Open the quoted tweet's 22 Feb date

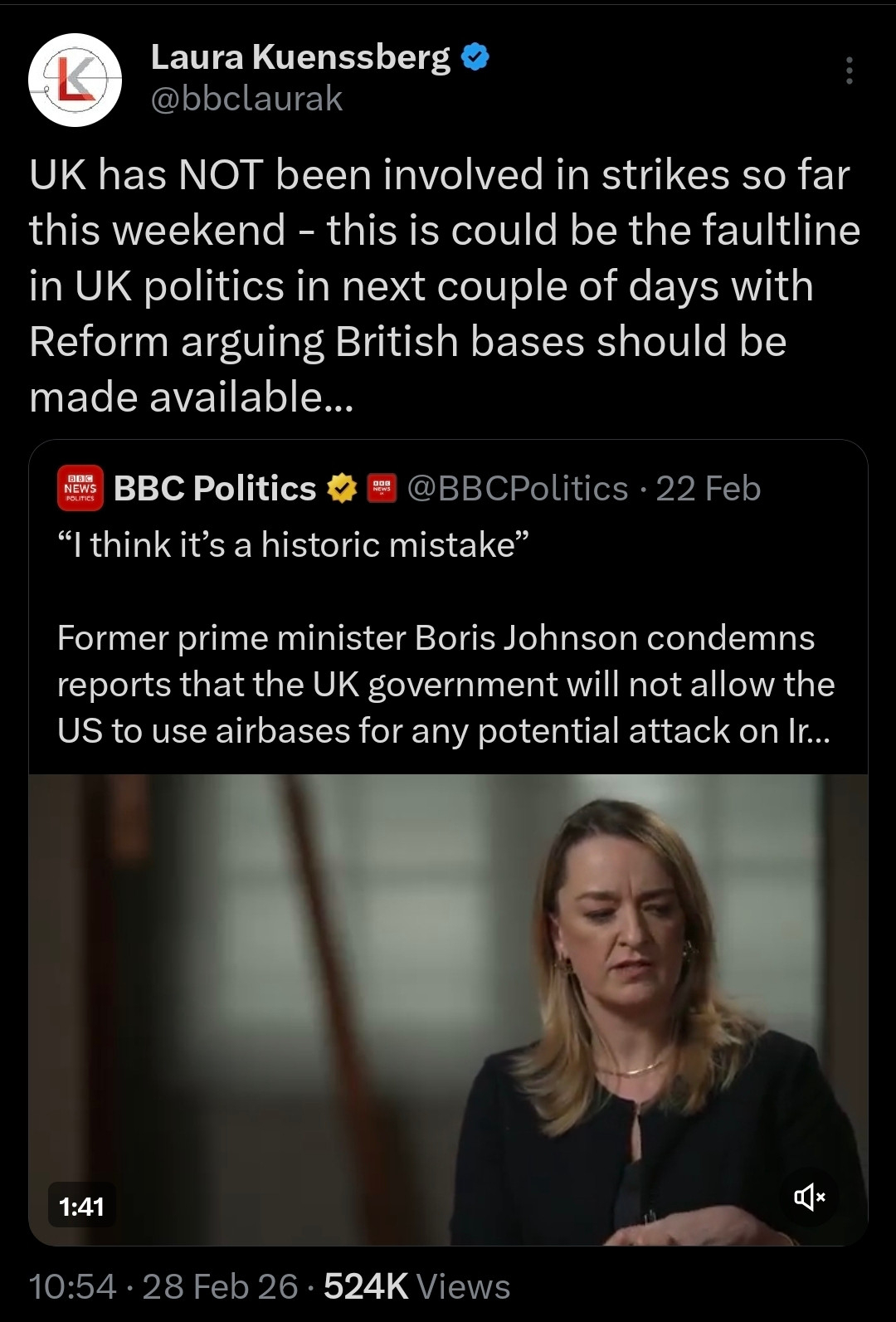708,488
